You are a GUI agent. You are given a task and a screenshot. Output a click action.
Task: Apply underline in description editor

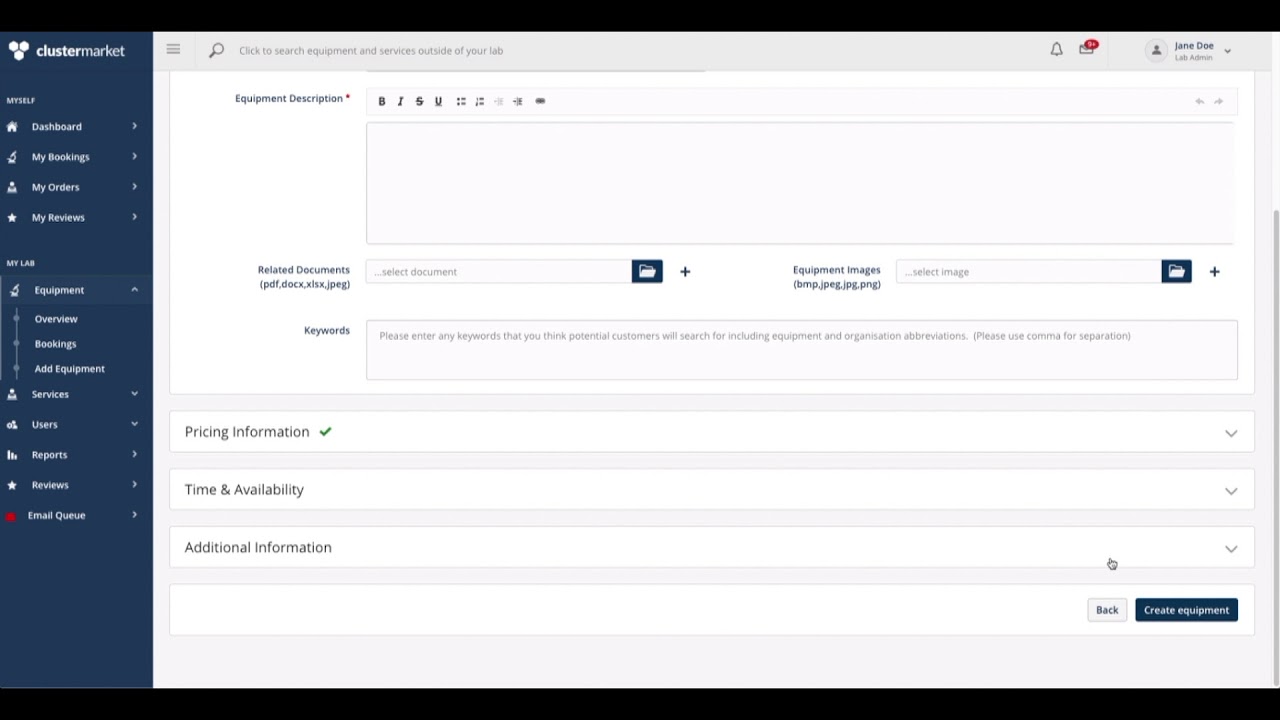[x=438, y=101]
